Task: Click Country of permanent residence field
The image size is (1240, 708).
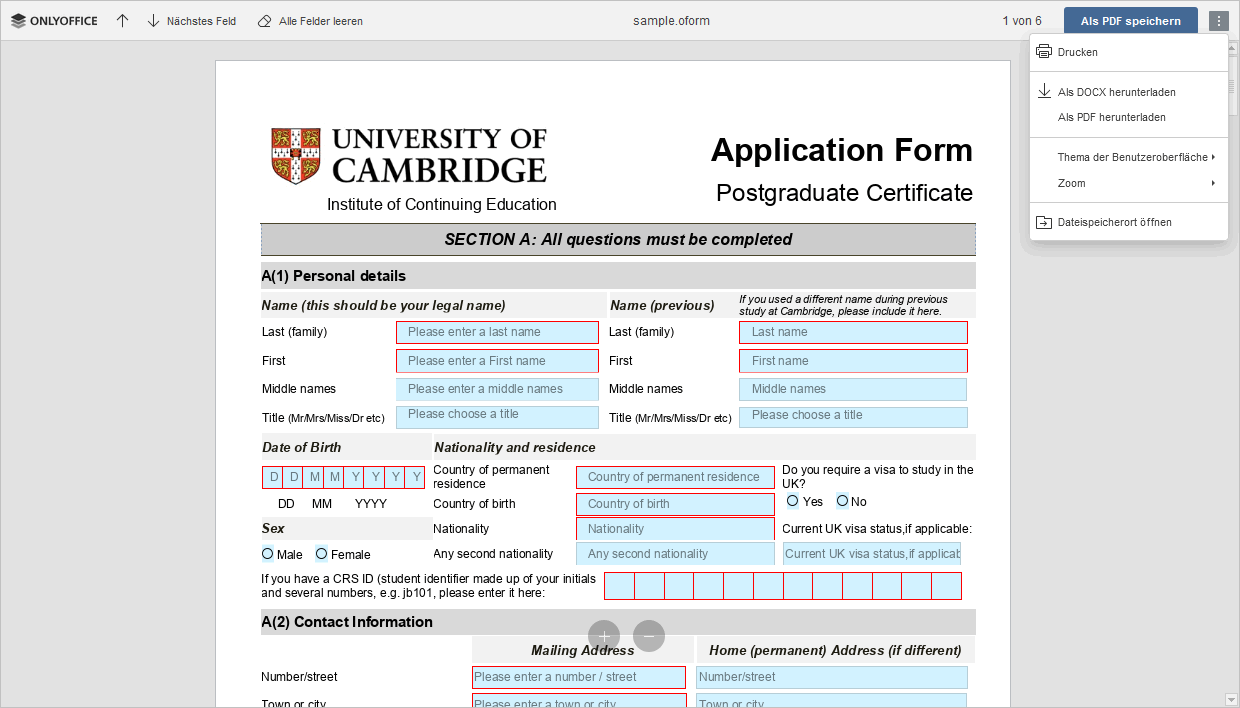Action: (675, 477)
